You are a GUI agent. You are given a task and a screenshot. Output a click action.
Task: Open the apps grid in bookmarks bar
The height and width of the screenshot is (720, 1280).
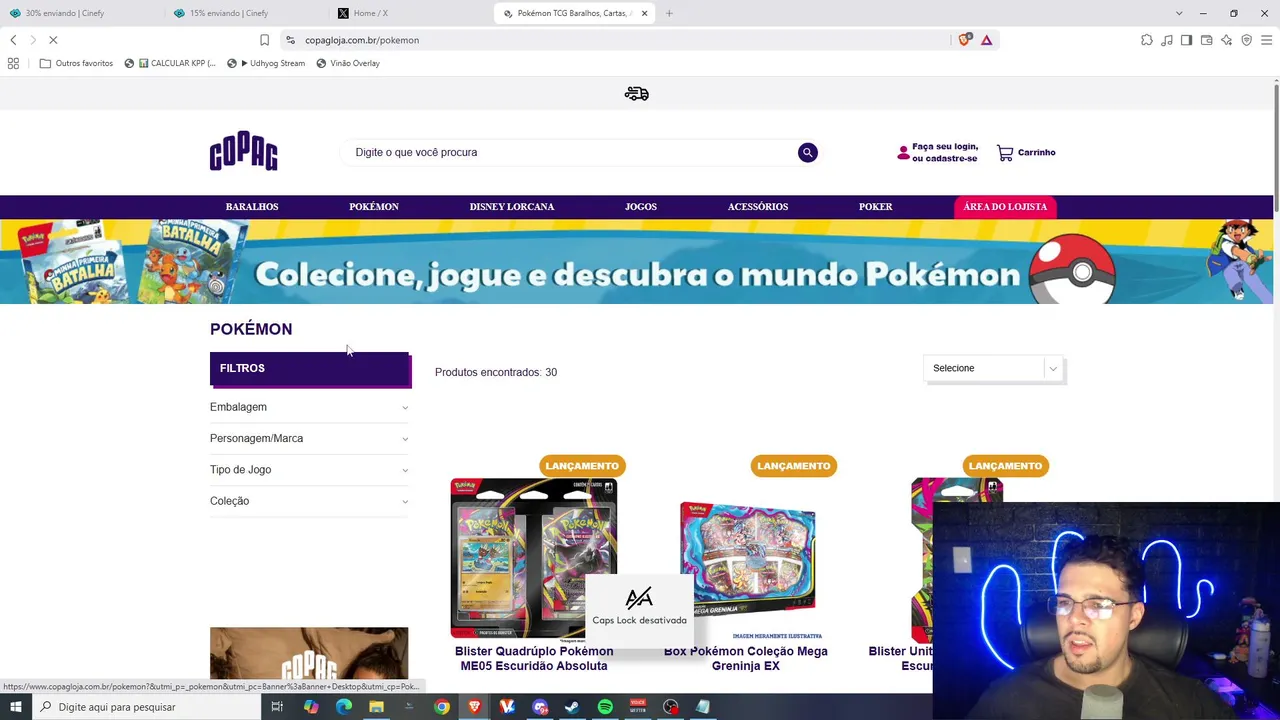pos(13,63)
